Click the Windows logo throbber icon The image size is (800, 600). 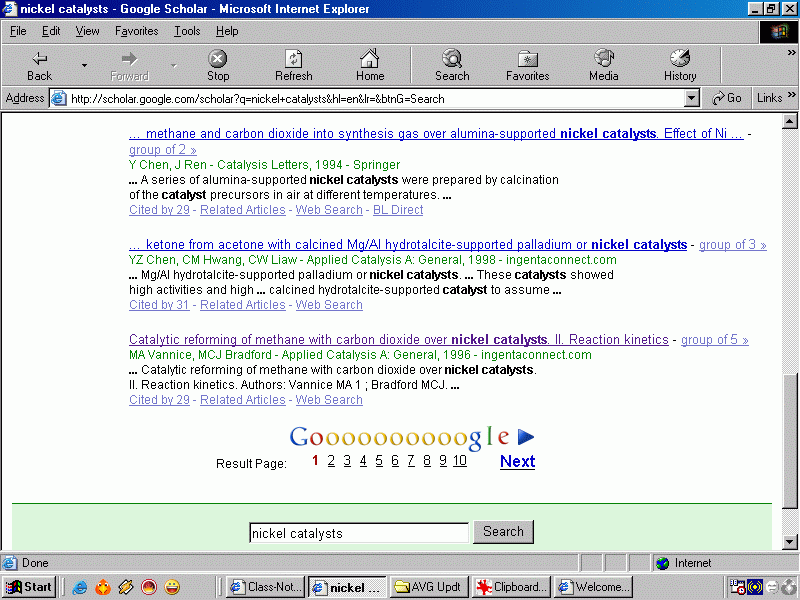tap(779, 32)
